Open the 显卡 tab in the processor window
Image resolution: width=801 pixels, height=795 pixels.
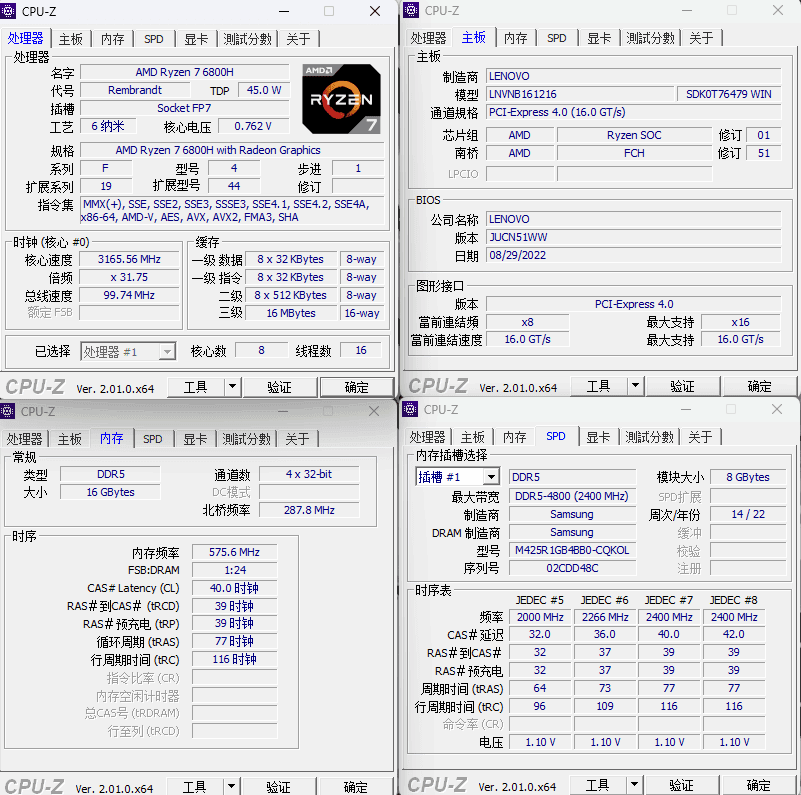point(196,39)
